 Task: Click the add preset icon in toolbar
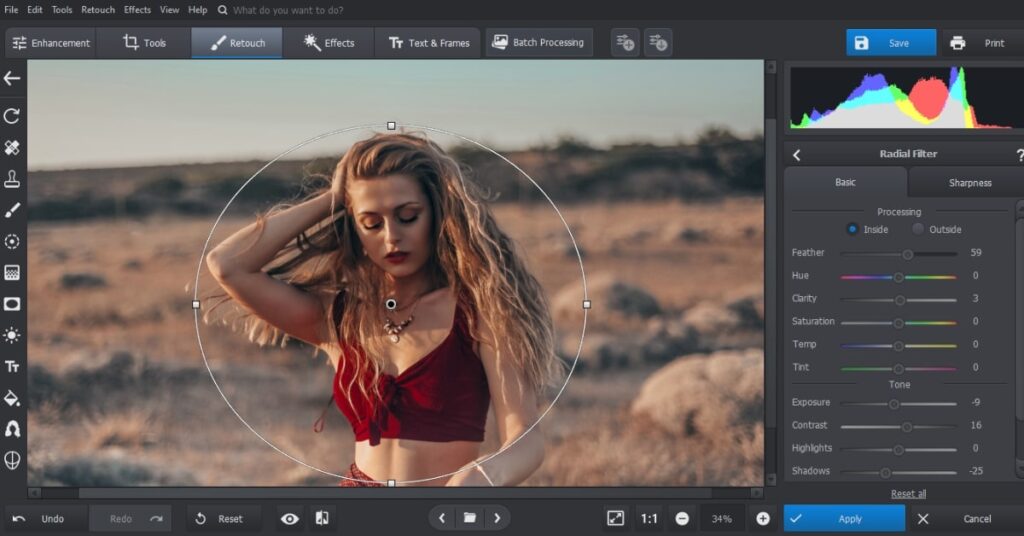click(625, 42)
